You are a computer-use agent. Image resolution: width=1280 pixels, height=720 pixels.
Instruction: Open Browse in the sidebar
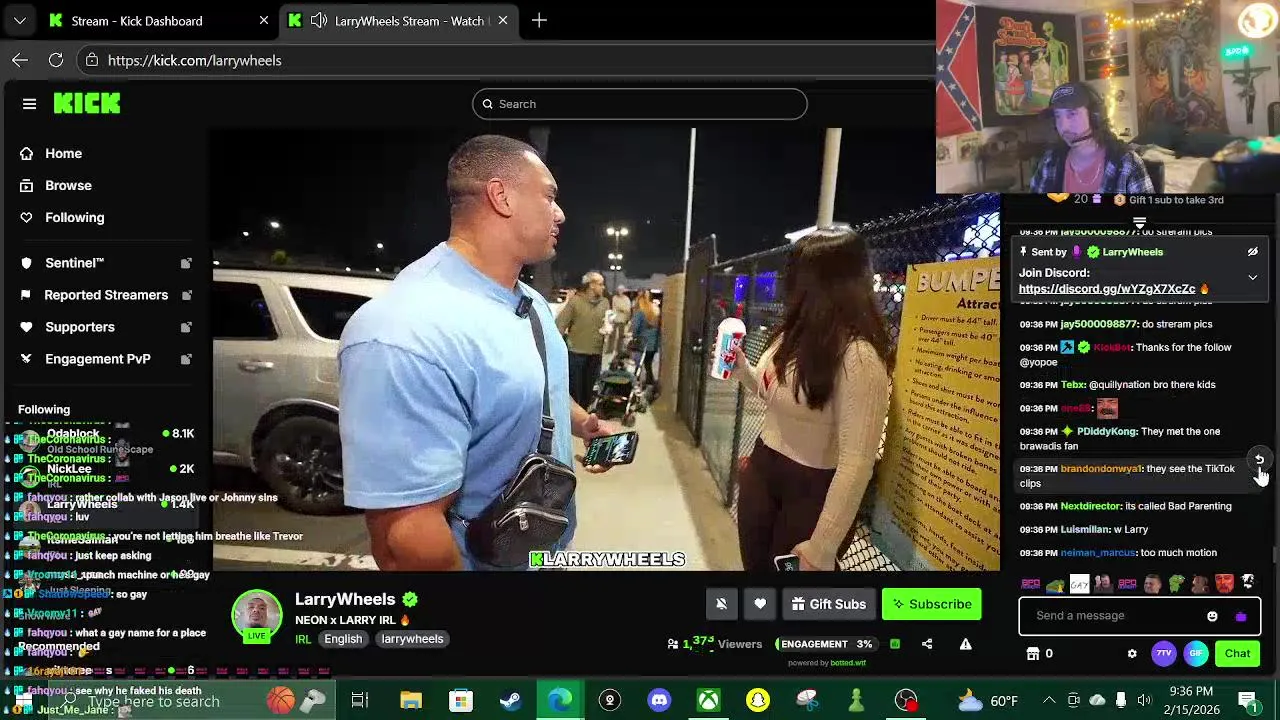point(68,185)
